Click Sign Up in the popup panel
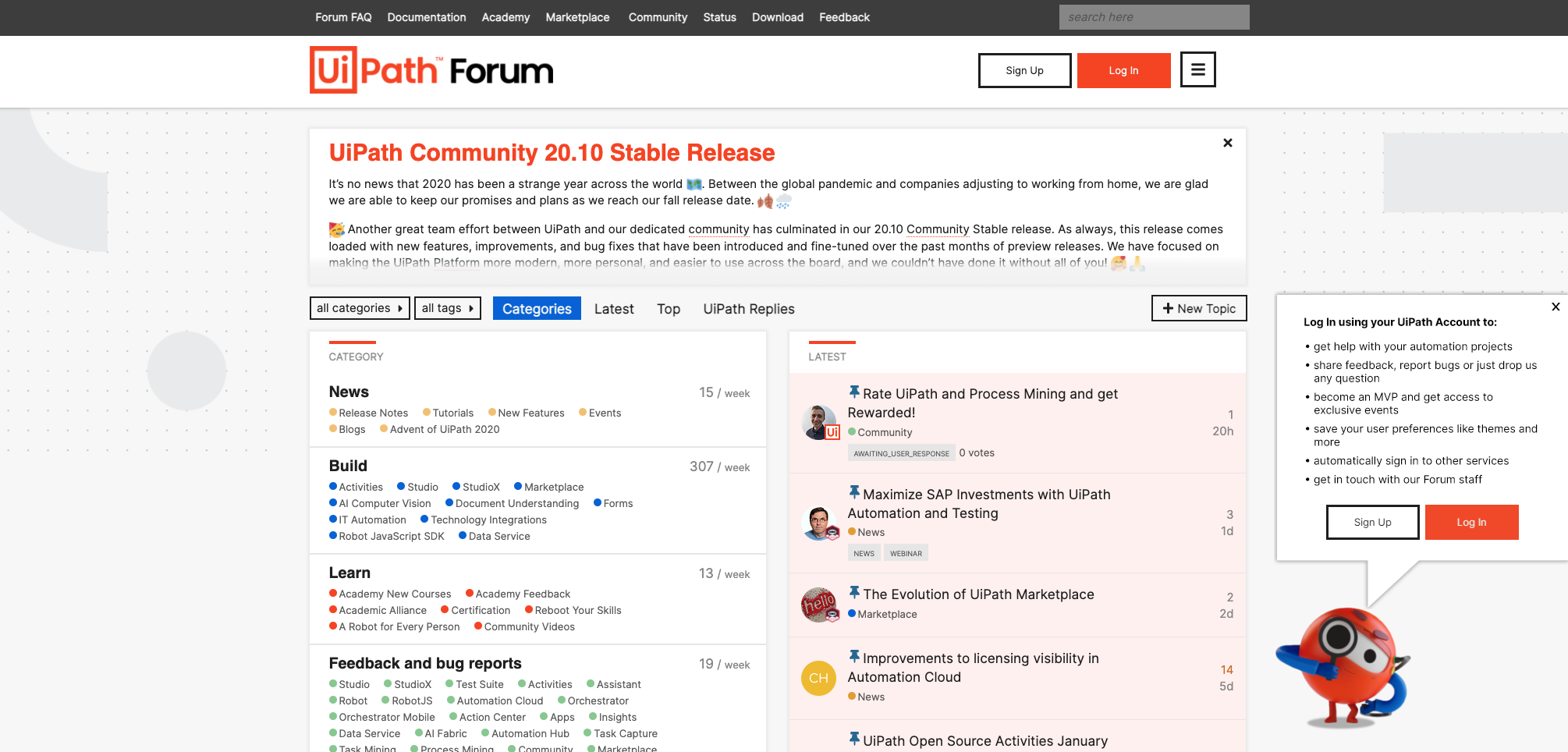 1372,522
